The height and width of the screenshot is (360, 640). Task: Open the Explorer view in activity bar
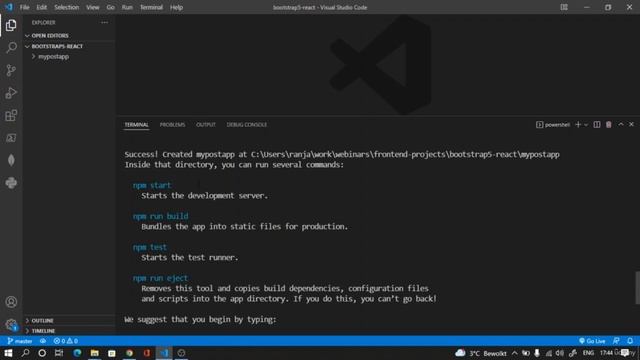[x=11, y=25]
